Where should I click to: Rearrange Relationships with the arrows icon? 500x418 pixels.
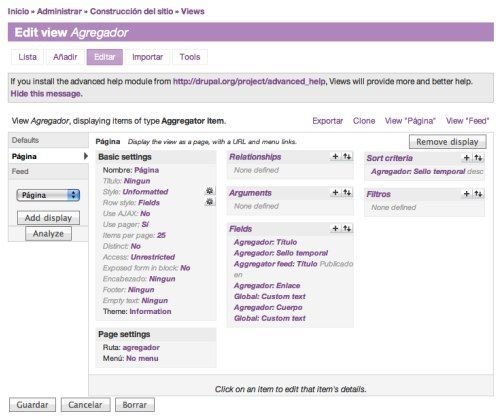click(x=347, y=156)
